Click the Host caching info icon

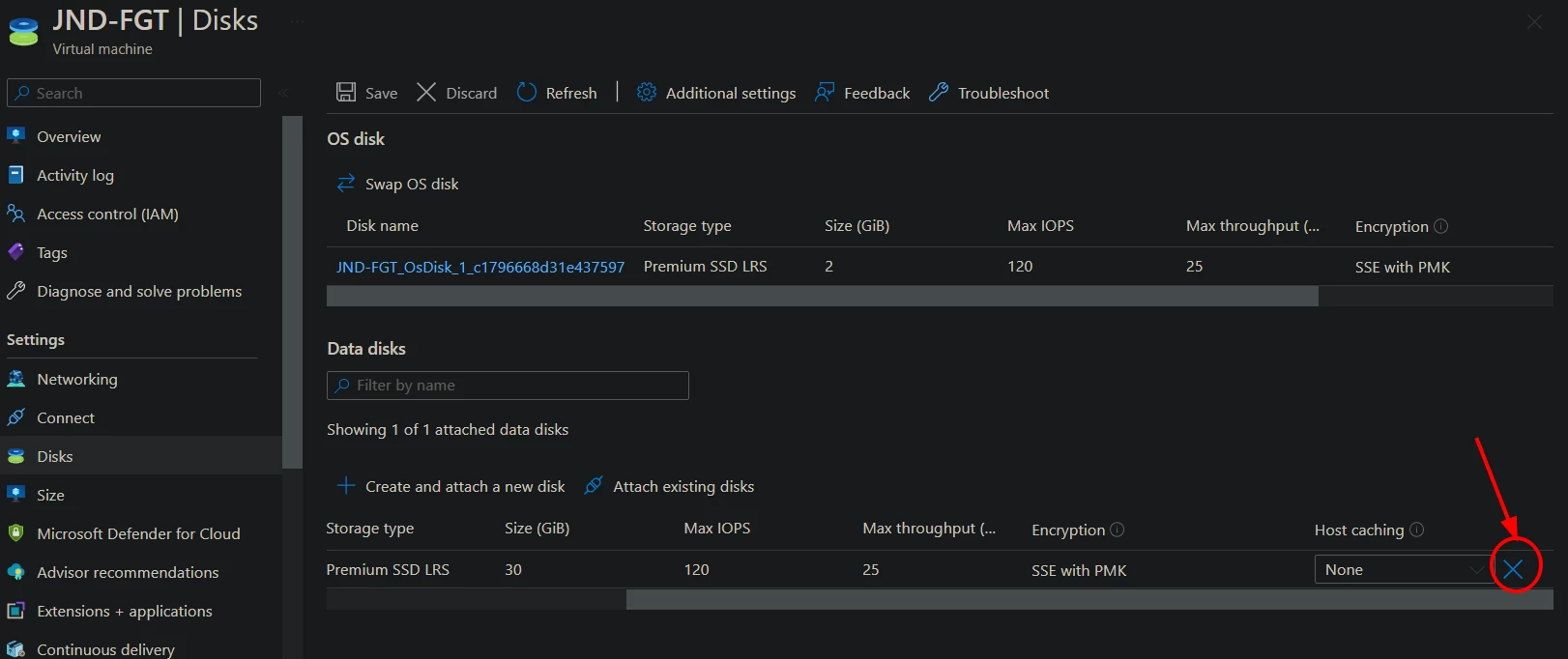click(x=1416, y=530)
